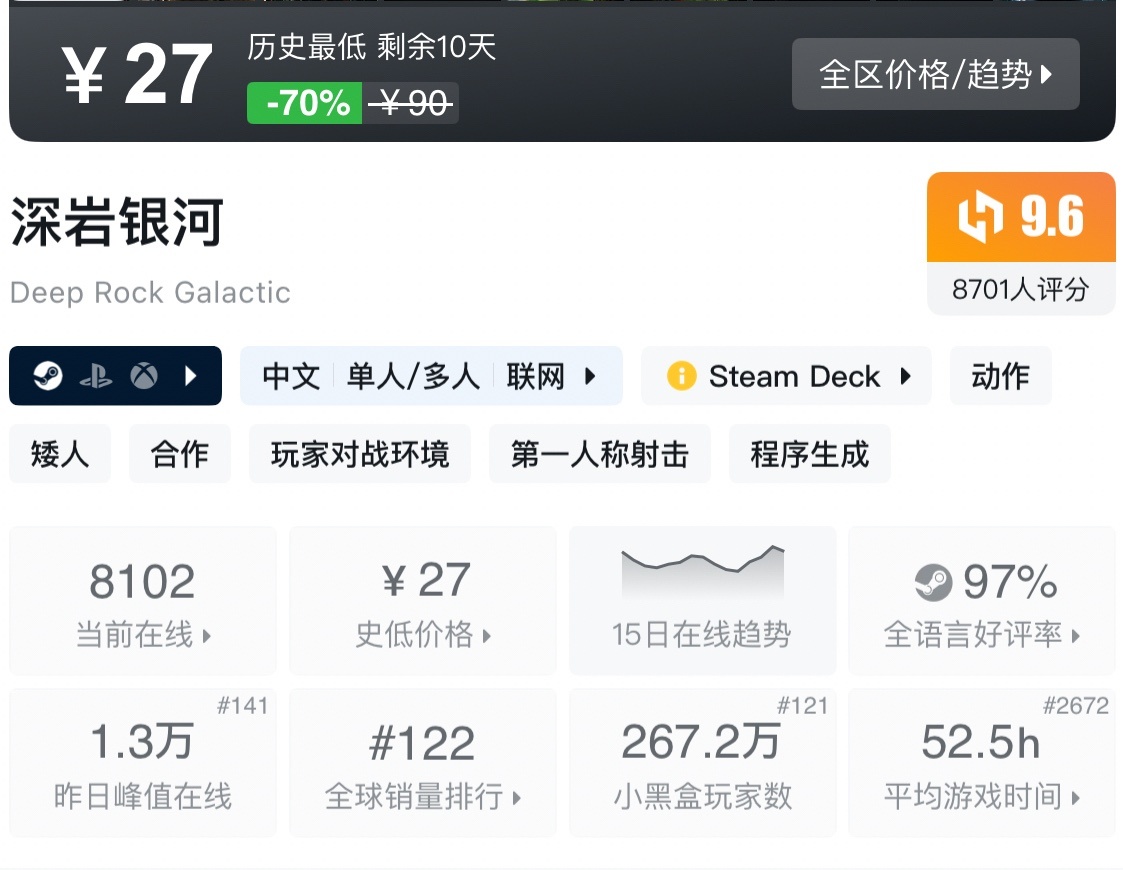Expand language and multiplayer info arrow
Viewport: 1123px width, 870px height.
590,376
